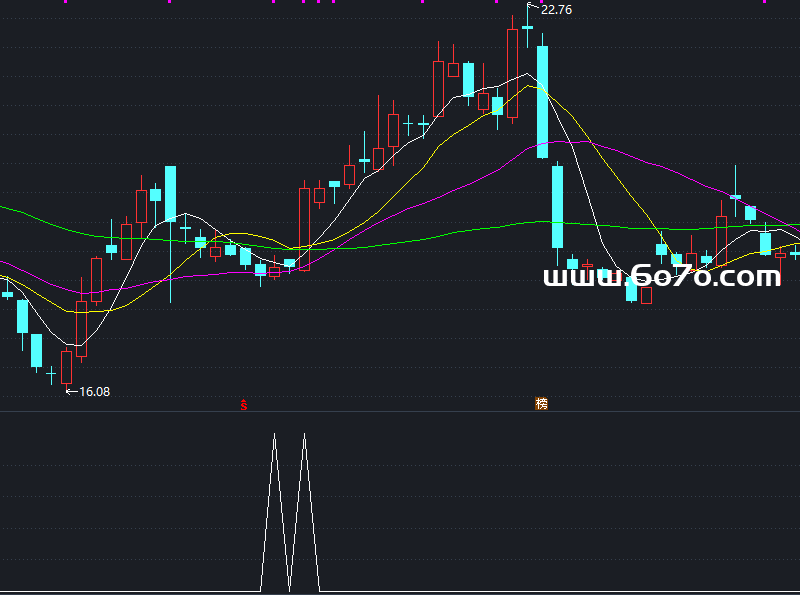
Task: Click the arrow beside the 16.08 label
Action: tap(70, 391)
